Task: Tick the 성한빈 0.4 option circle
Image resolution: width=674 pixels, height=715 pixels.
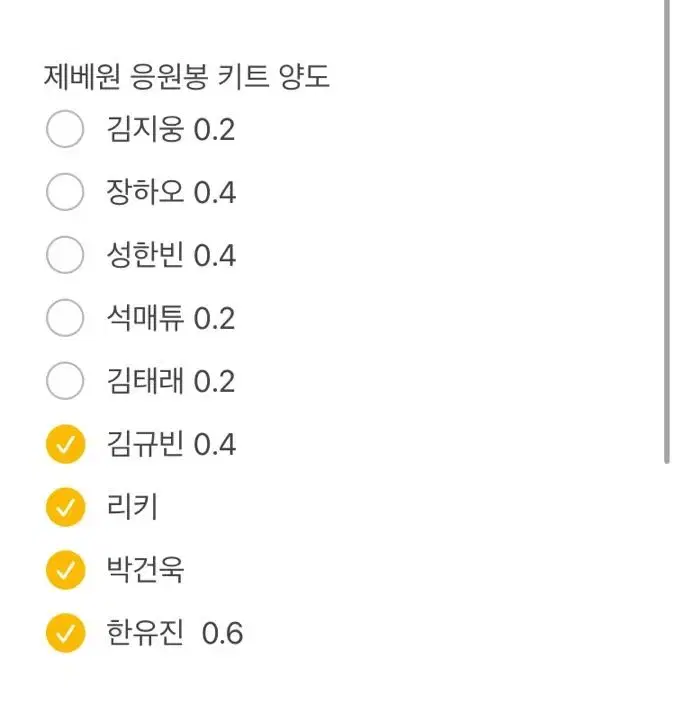Action: click(65, 256)
